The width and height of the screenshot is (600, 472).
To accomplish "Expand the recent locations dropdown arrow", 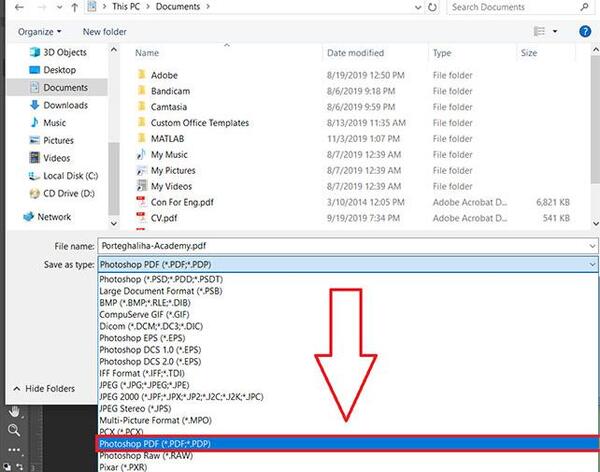I will tap(59, 7).
